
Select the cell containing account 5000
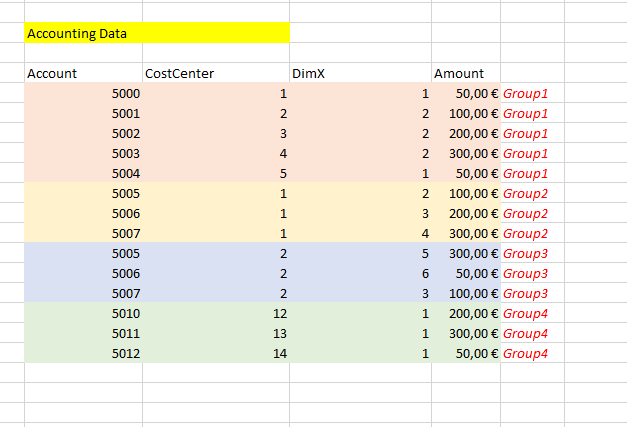tap(84, 93)
